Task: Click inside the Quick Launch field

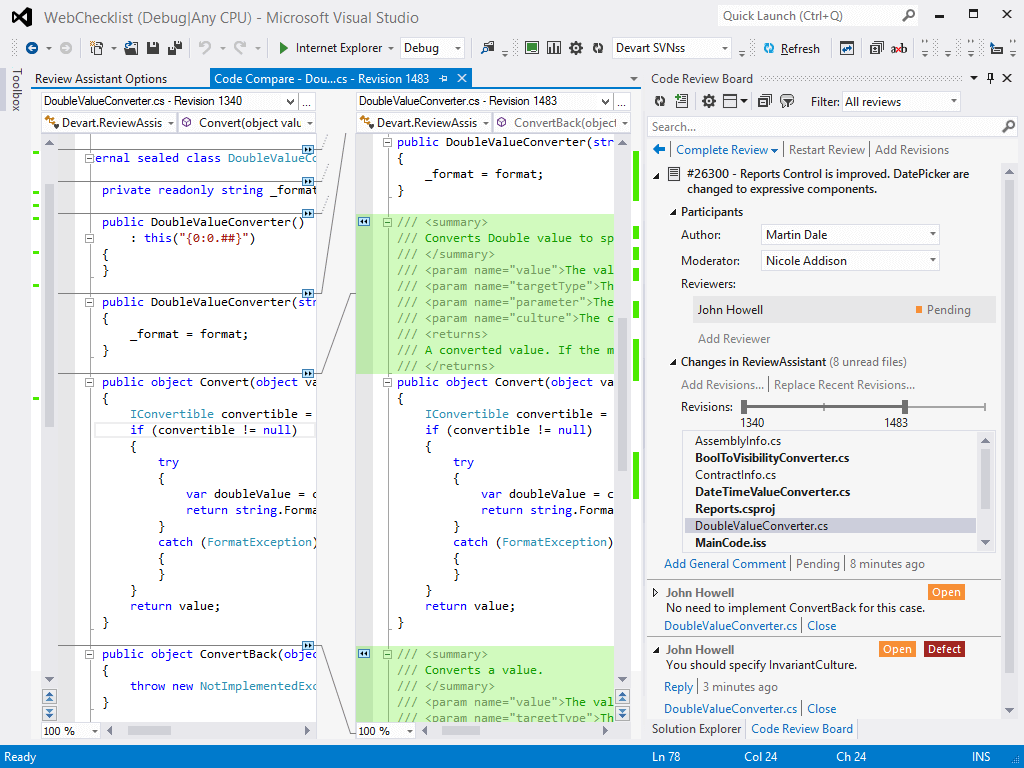Action: coord(818,16)
